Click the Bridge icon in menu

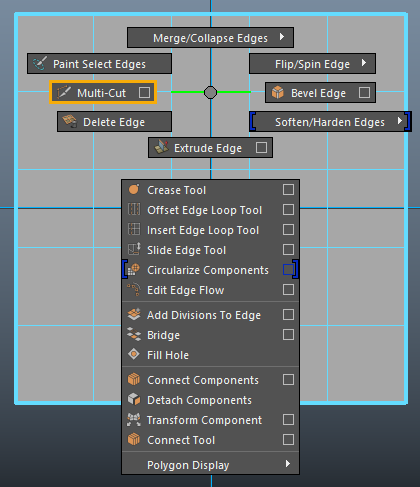(x=134, y=334)
